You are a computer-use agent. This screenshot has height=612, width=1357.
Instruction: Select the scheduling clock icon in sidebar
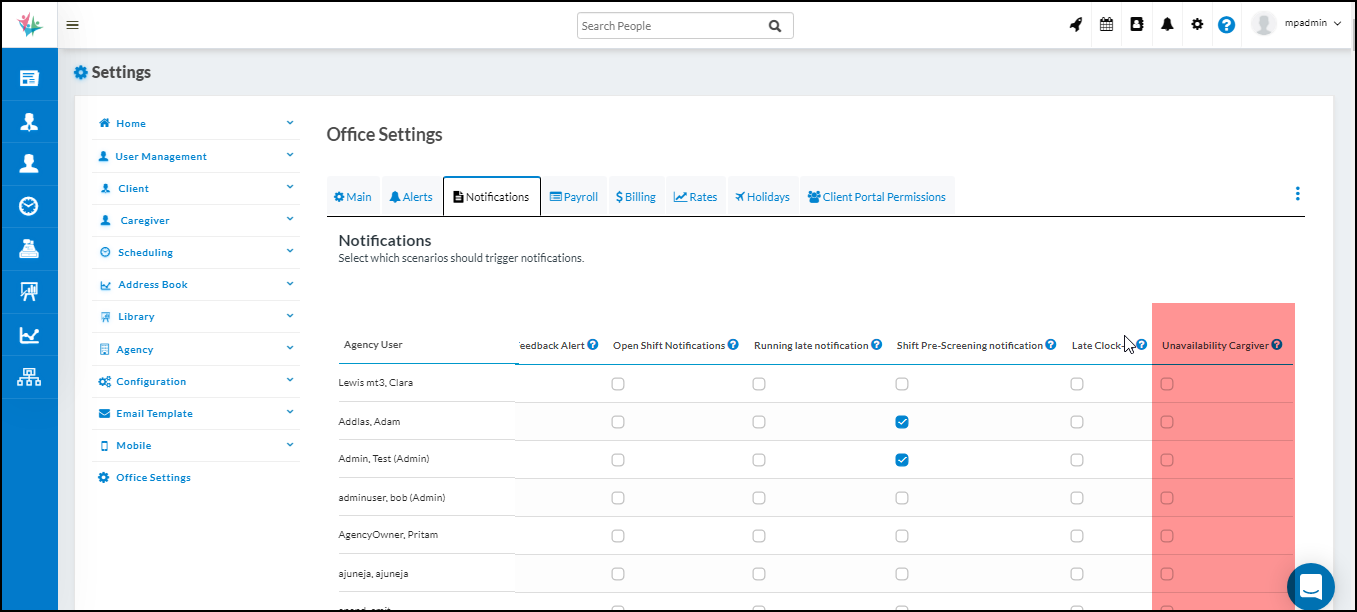coord(29,207)
